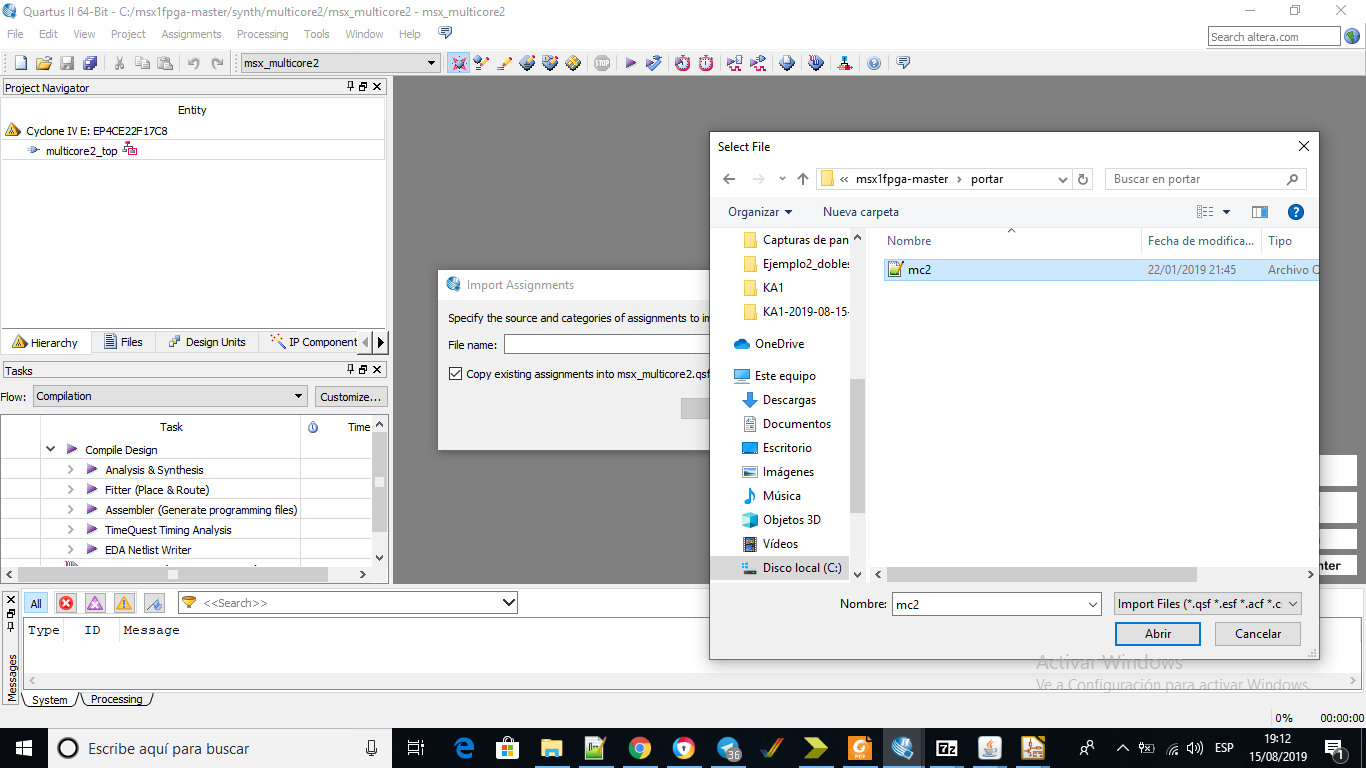Toggle the All messages filter button

coord(36,603)
